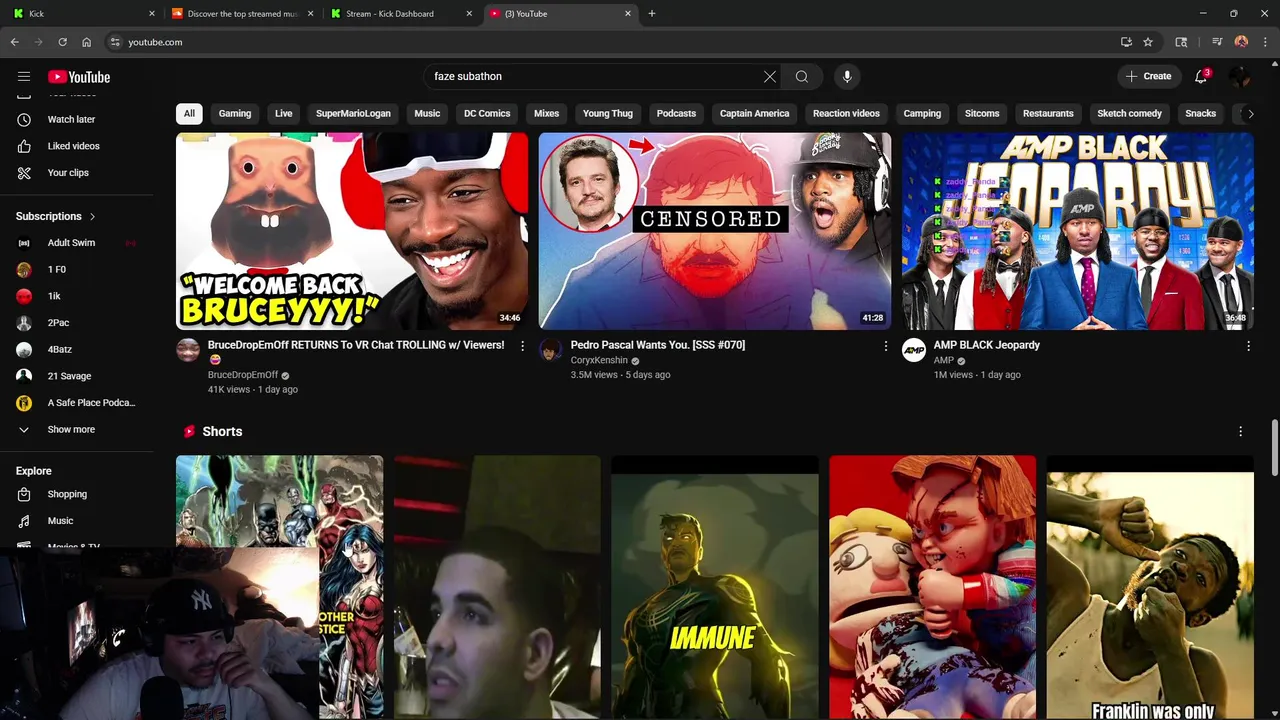Select the Reaction videos filter chip

pyautogui.click(x=846, y=113)
